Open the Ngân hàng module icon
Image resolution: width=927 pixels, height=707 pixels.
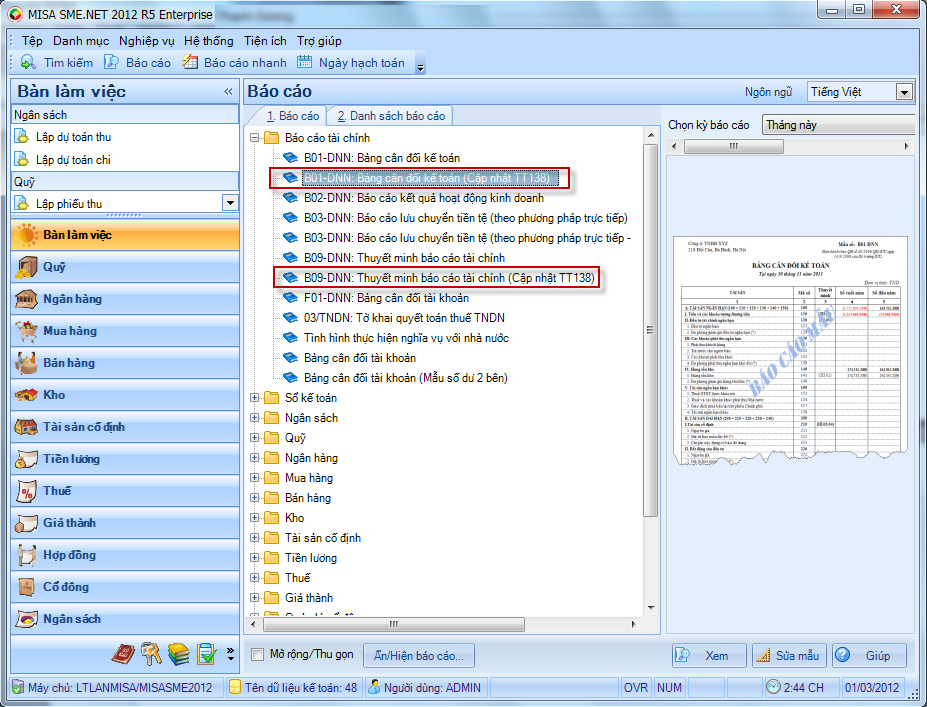pyautogui.click(x=25, y=299)
